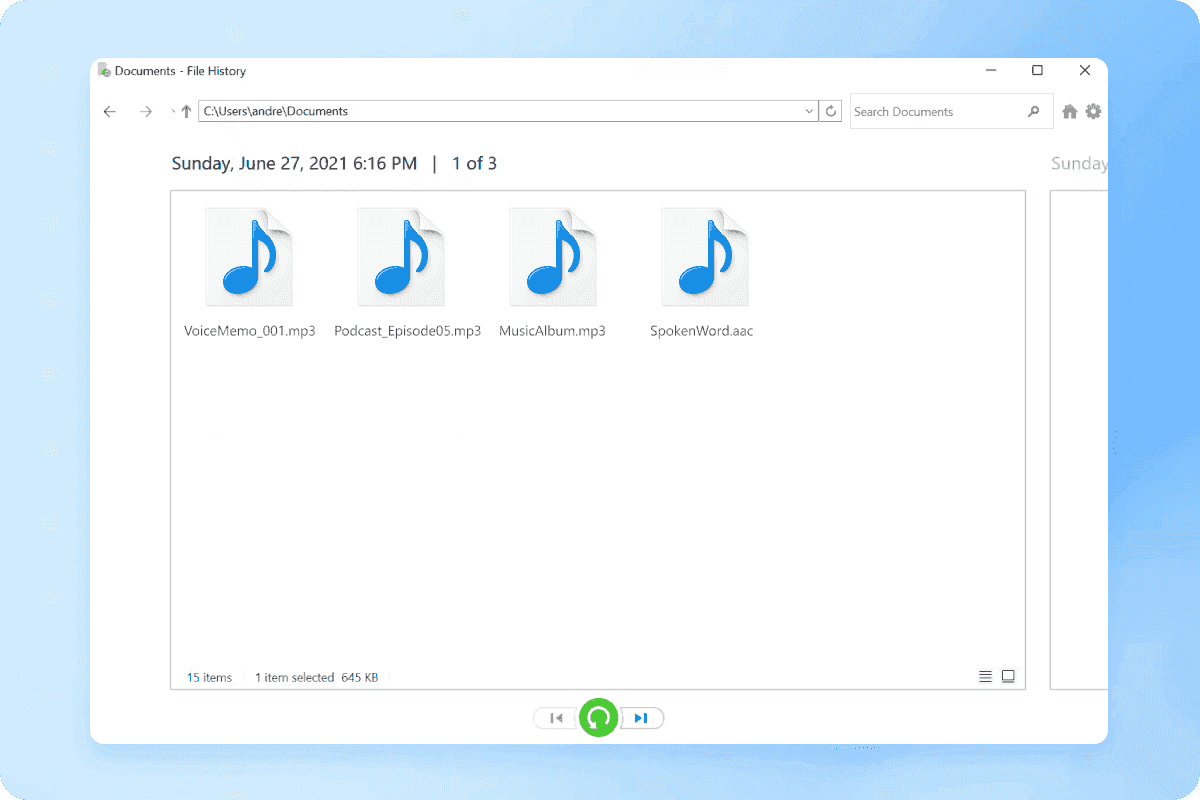Click the Forward arrow

(146, 112)
